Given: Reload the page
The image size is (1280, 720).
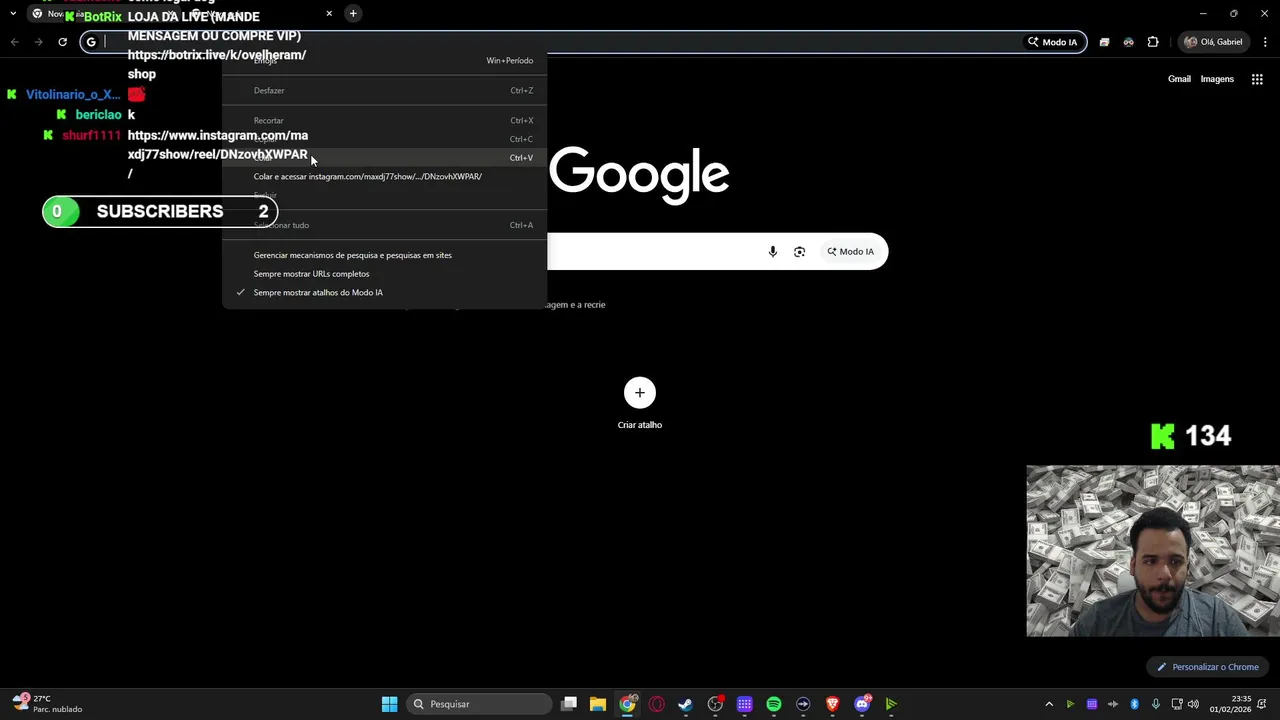Looking at the screenshot, I should click(x=62, y=42).
